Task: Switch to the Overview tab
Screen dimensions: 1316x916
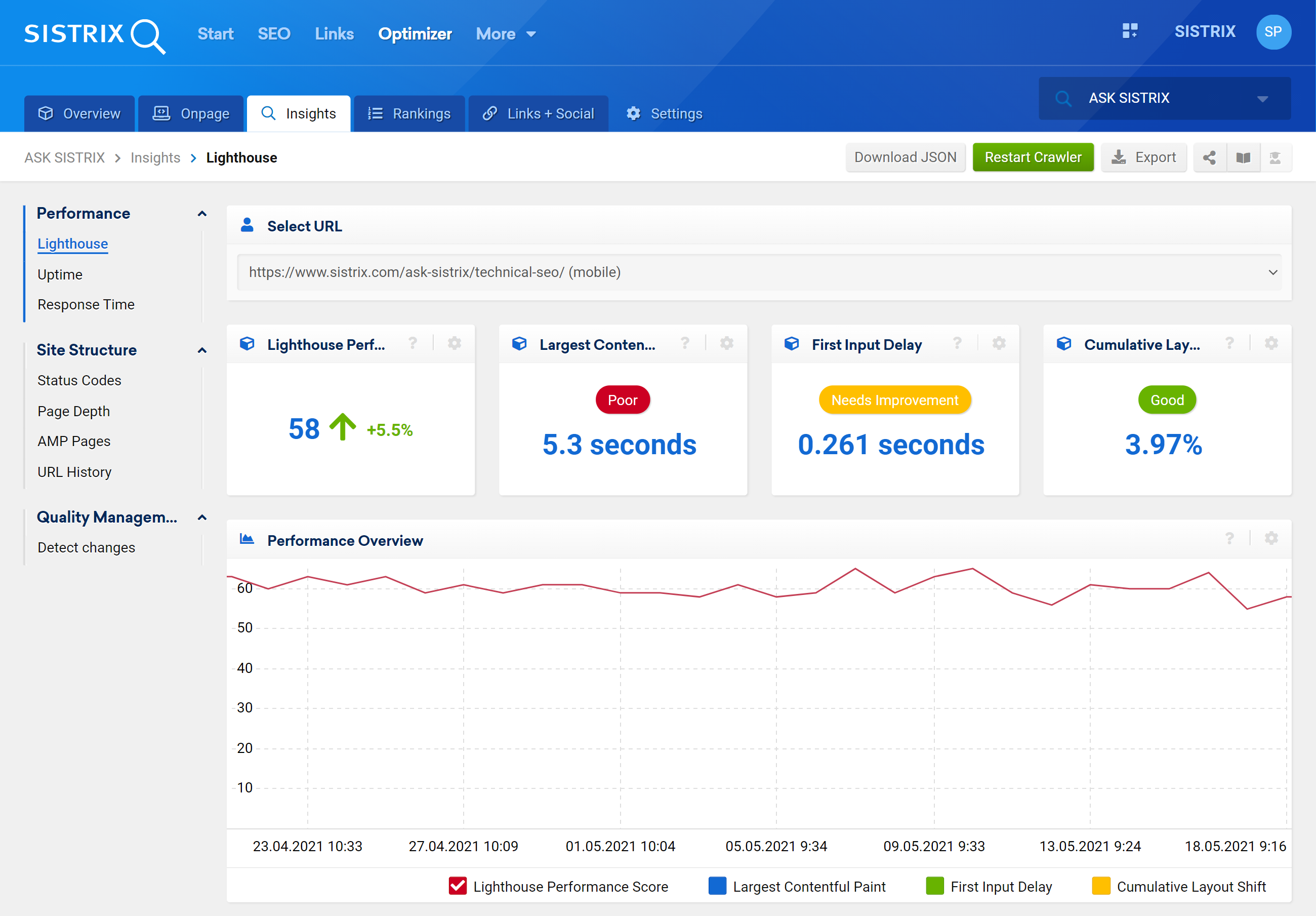Action: coord(79,113)
